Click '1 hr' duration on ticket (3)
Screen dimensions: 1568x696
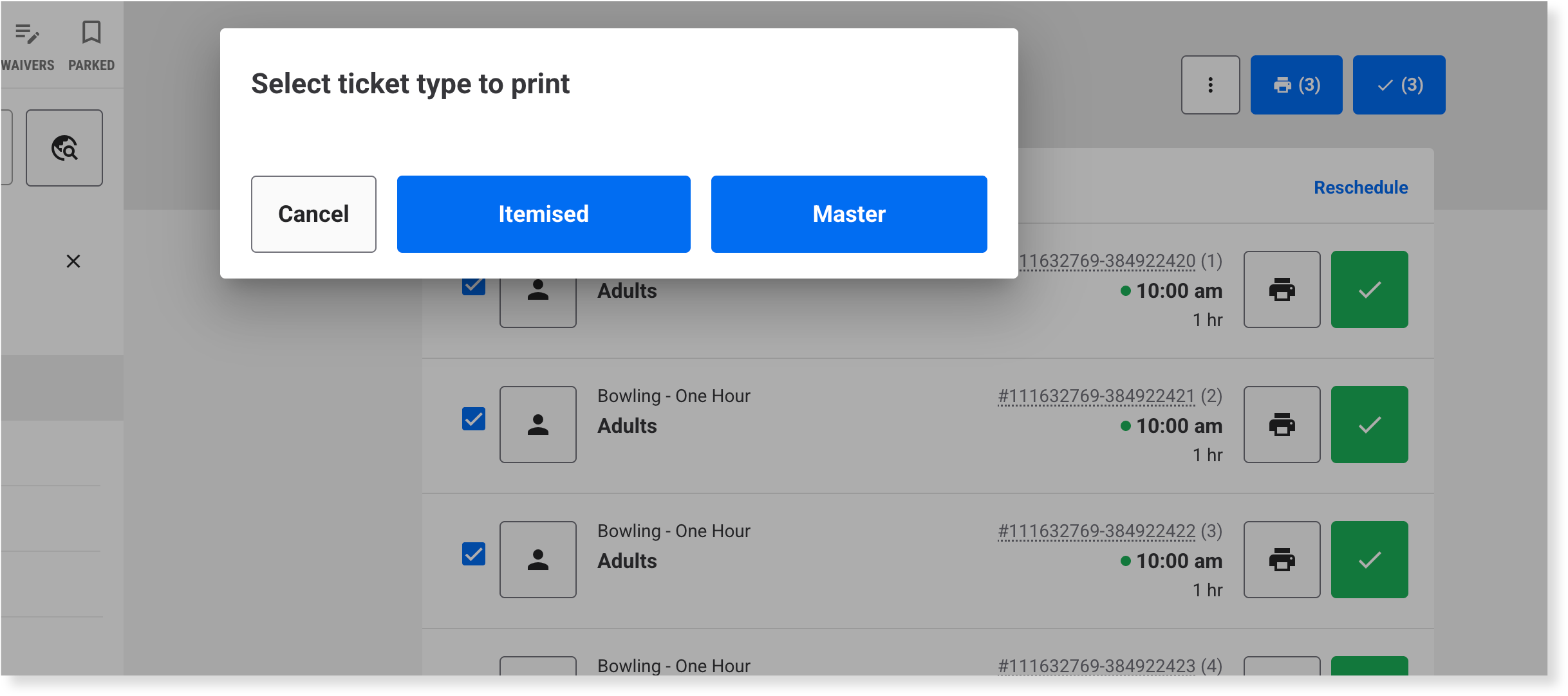(x=1208, y=590)
